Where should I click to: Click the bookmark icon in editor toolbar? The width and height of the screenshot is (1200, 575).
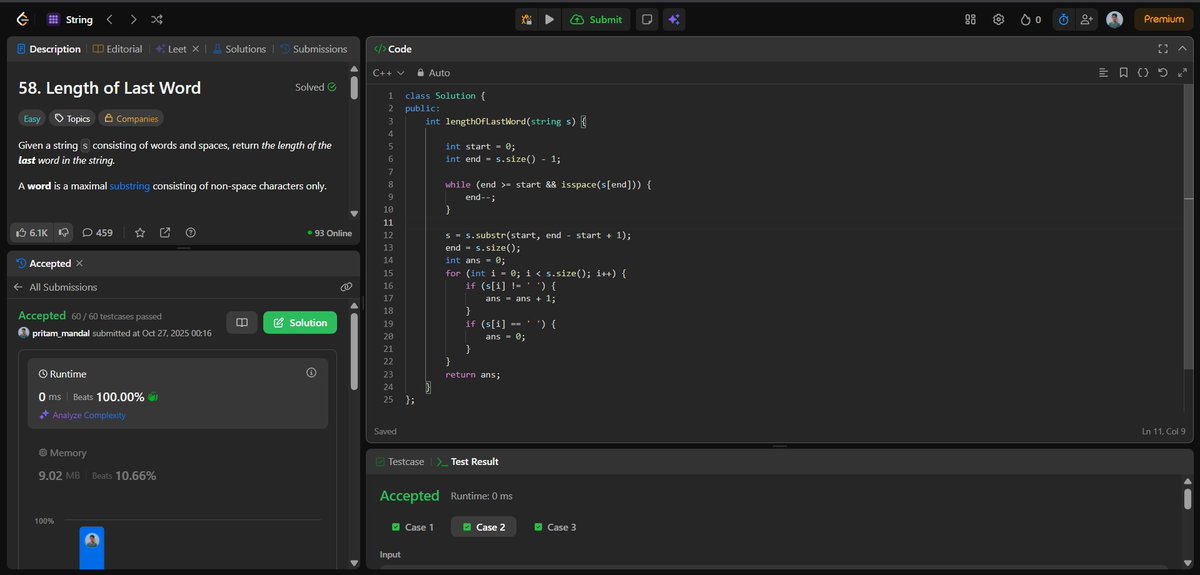1124,73
